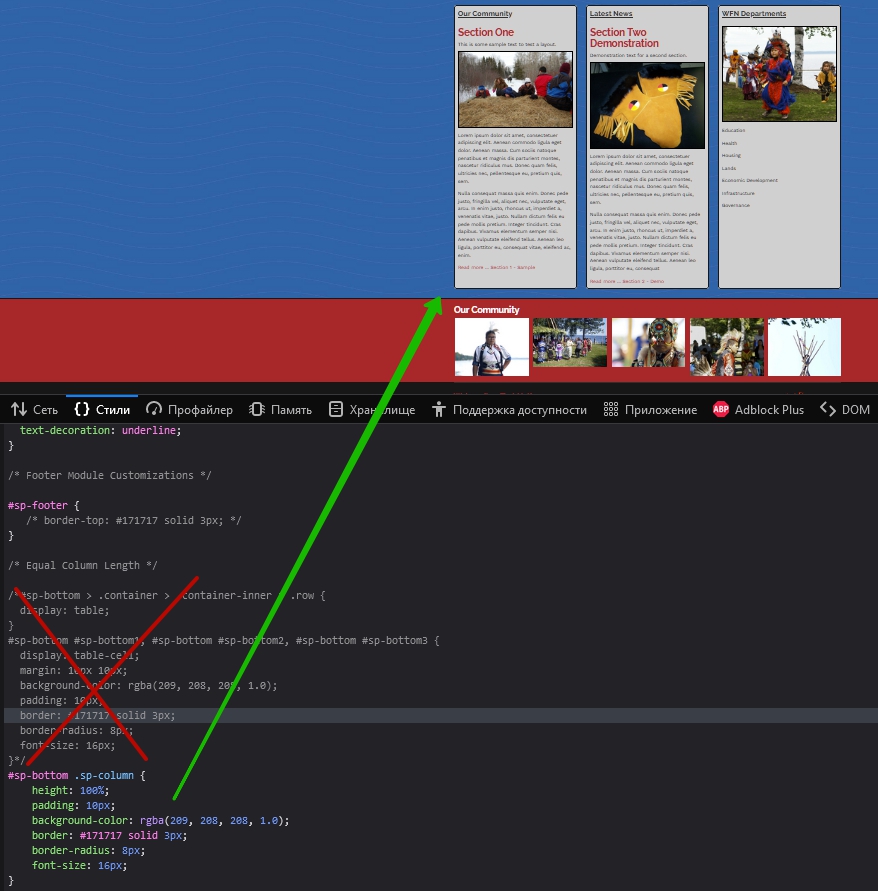878x891 pixels.
Task: Click the DOM panel angle-brackets icon
Action: tap(827, 409)
